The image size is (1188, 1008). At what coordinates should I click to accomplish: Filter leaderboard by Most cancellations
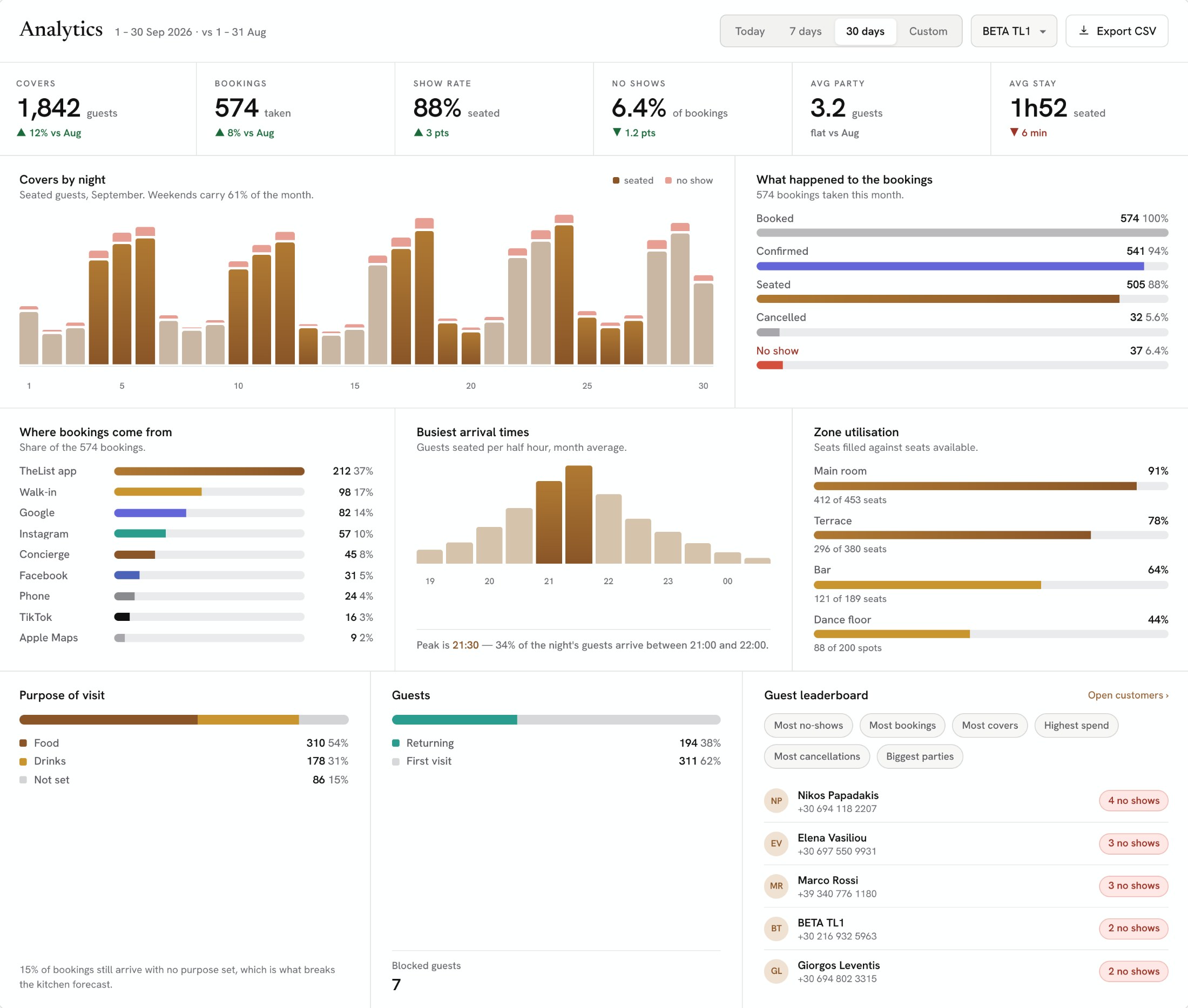click(816, 756)
